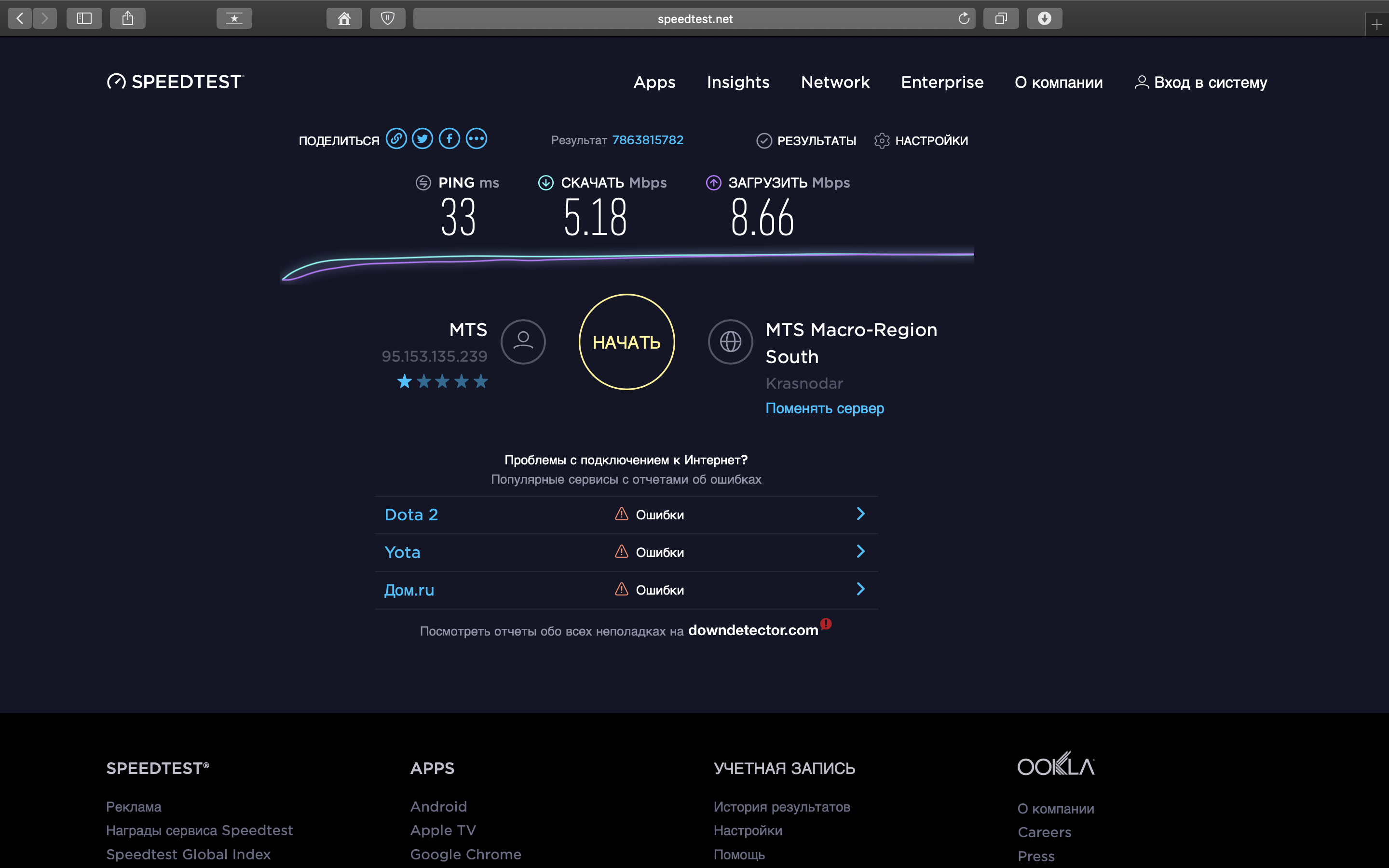
Task: Go to home page via house icon
Action: pos(344,18)
